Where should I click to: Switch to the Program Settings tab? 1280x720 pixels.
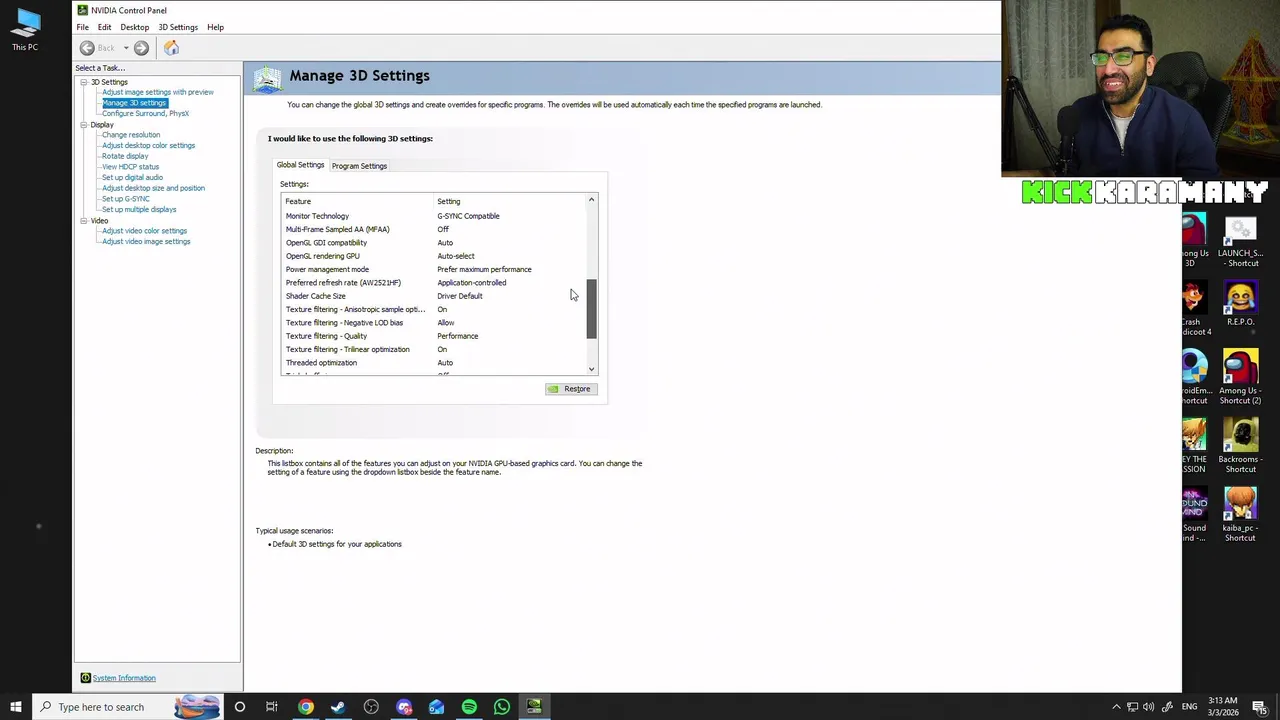[359, 166]
